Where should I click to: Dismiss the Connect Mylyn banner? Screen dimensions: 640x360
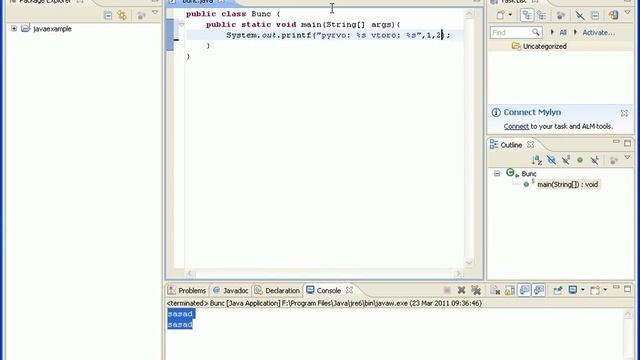(x=624, y=113)
